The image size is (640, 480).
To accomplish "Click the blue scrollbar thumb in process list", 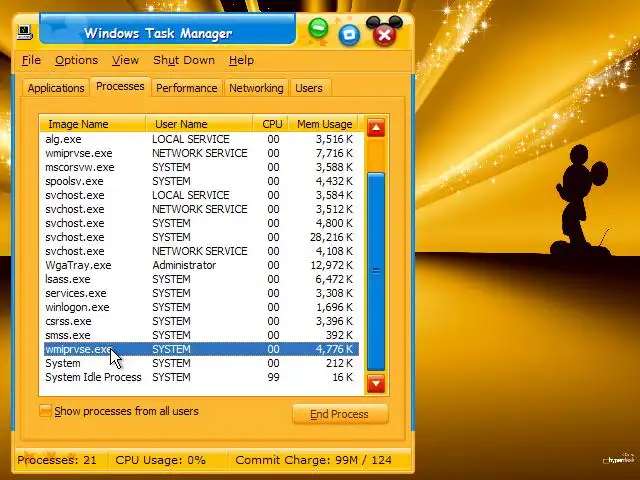I will coord(376,271).
